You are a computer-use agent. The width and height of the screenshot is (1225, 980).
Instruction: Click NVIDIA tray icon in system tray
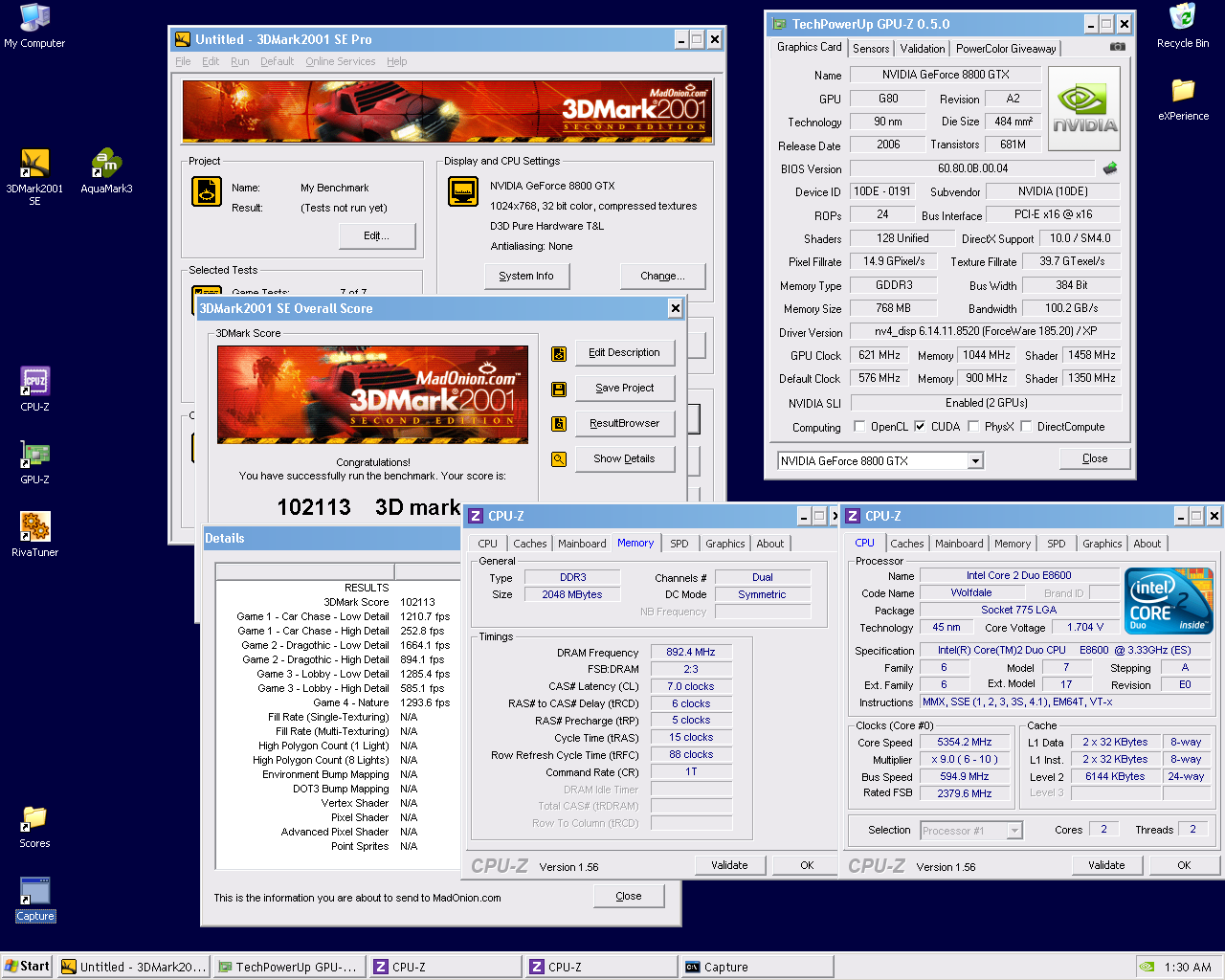[x=1147, y=967]
